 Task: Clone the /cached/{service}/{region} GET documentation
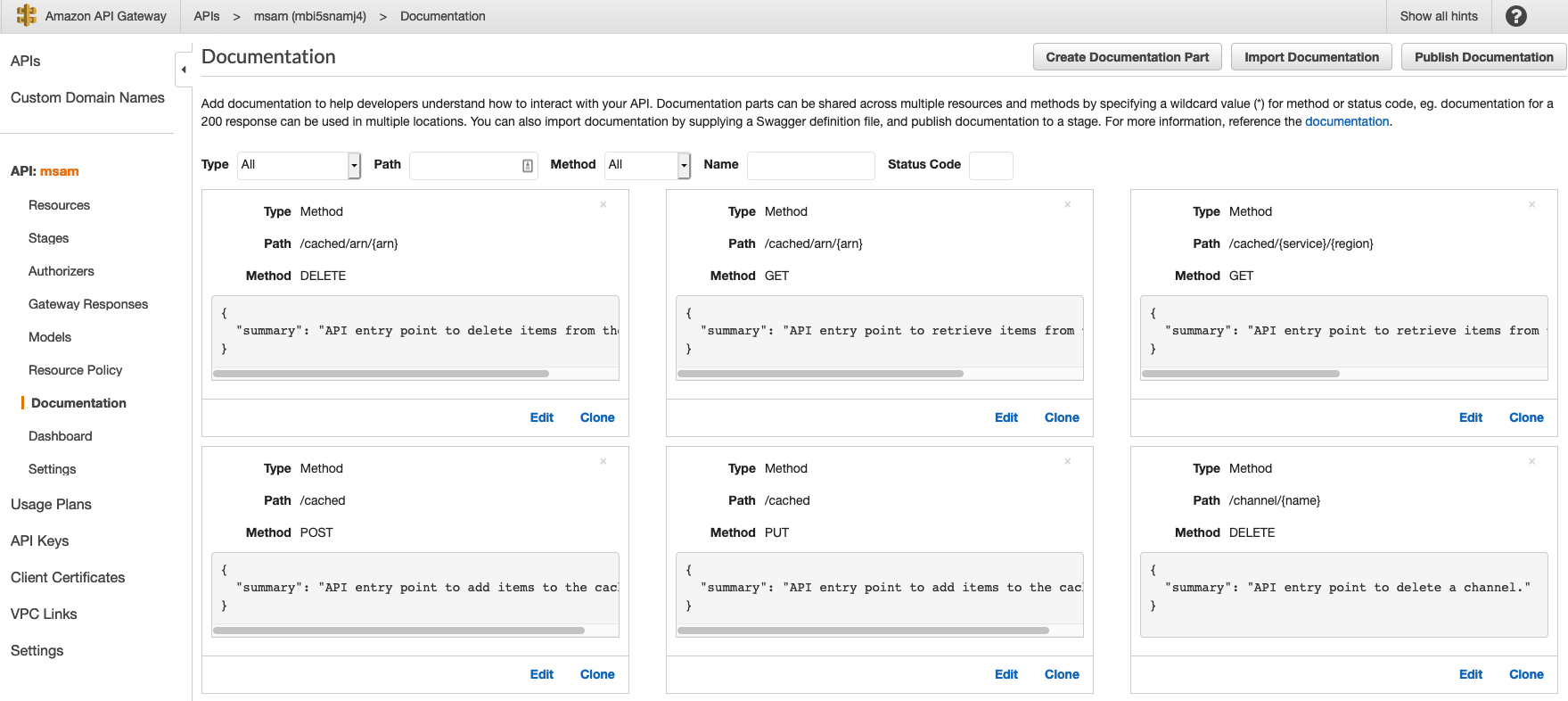[1526, 417]
